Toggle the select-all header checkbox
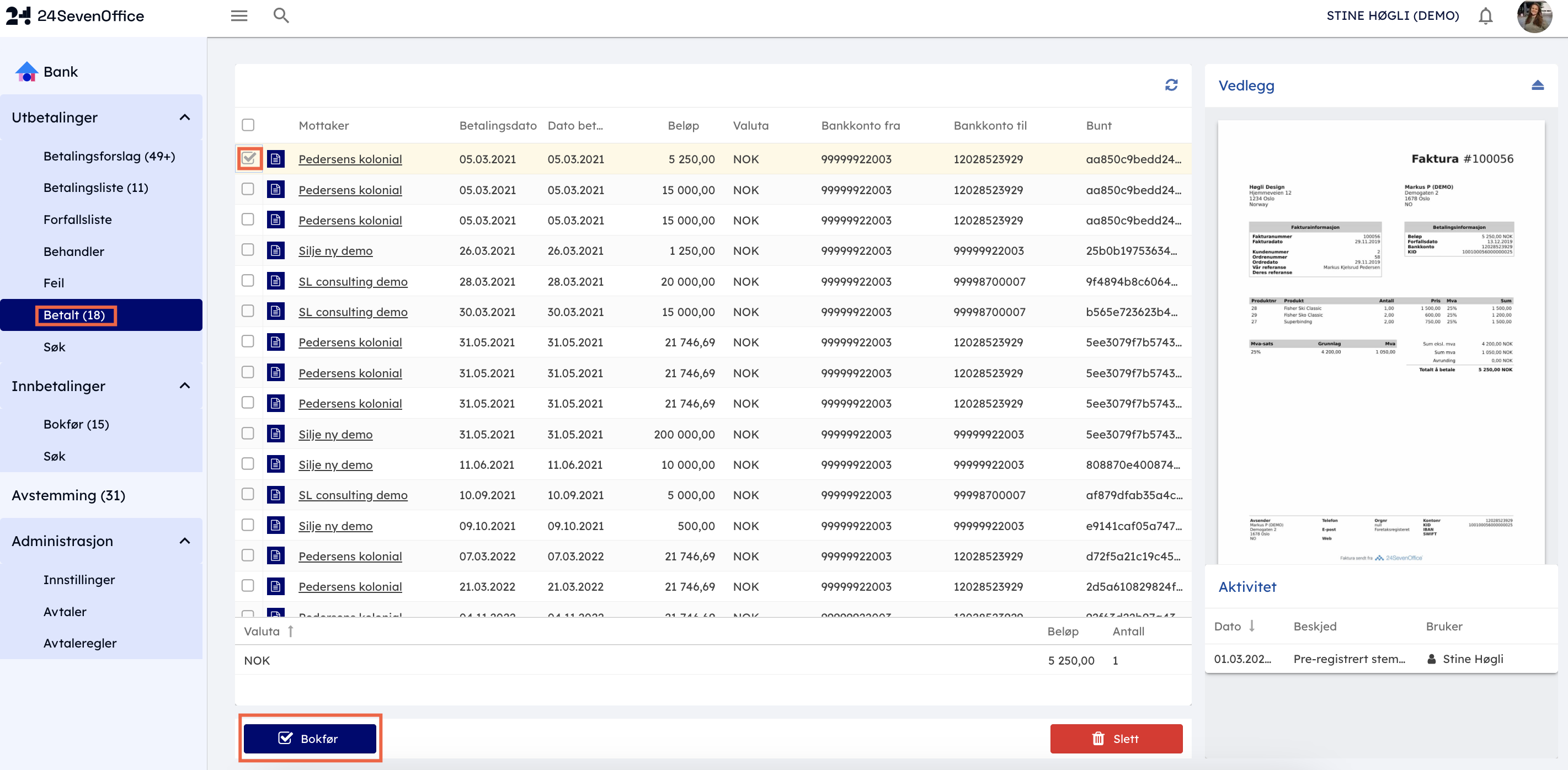 pyautogui.click(x=248, y=125)
